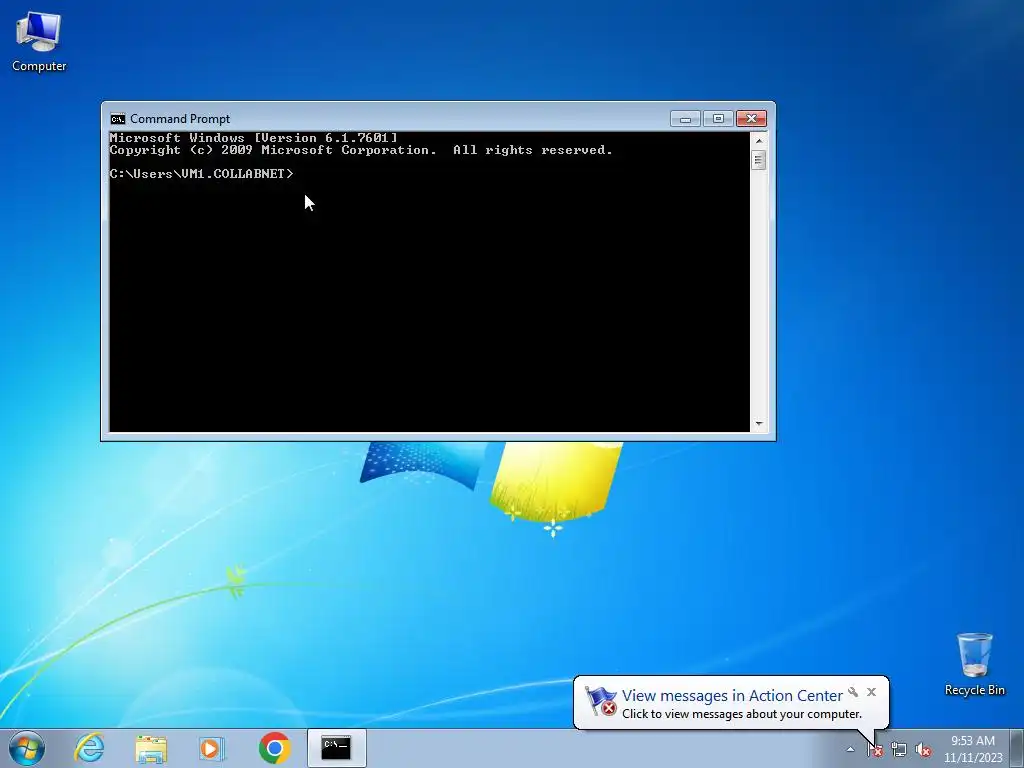The height and width of the screenshot is (768, 1024).
Task: Click the Command Prompt title bar icon
Action: (118, 119)
